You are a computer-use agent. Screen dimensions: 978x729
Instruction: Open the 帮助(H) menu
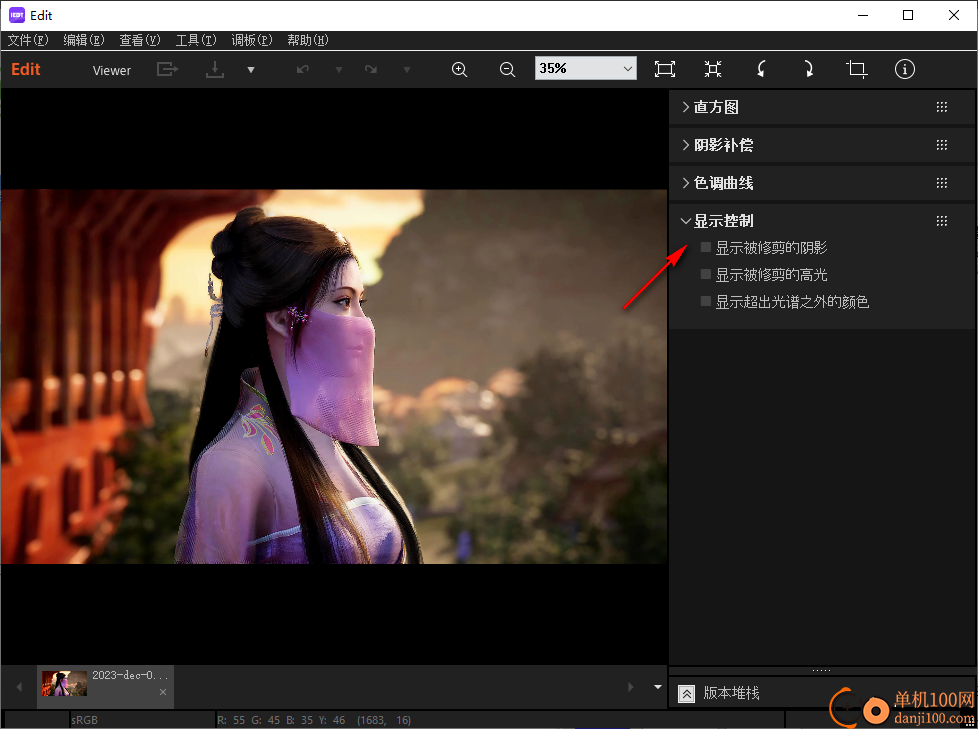pyautogui.click(x=307, y=41)
